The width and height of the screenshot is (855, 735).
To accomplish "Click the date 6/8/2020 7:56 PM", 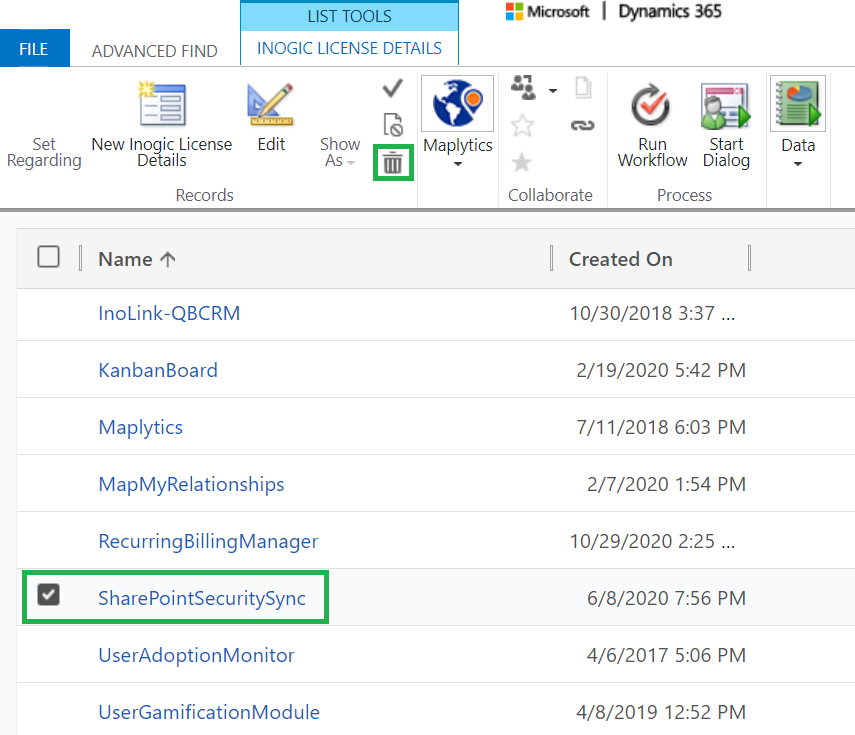I will [x=666, y=598].
